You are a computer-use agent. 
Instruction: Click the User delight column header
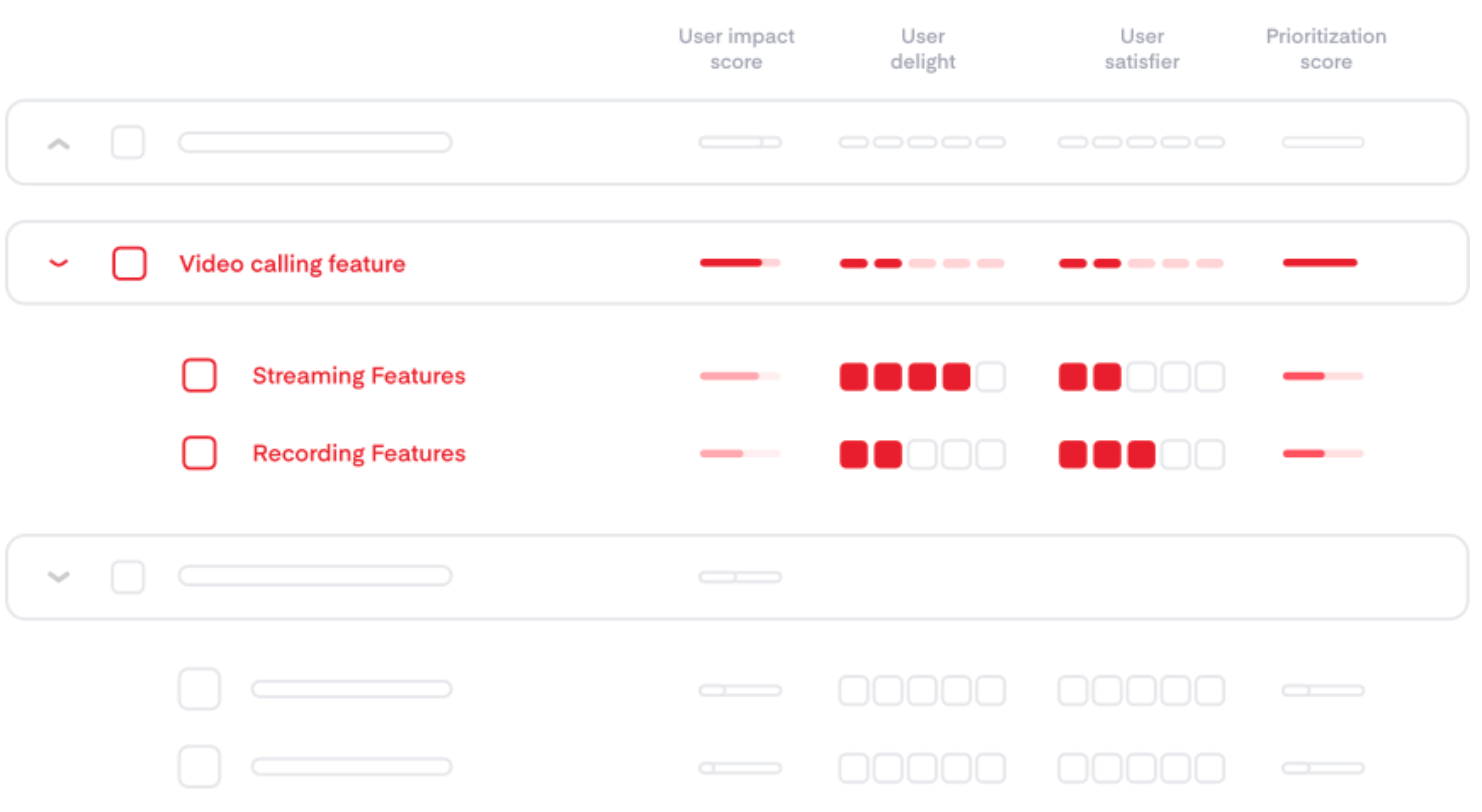click(922, 49)
